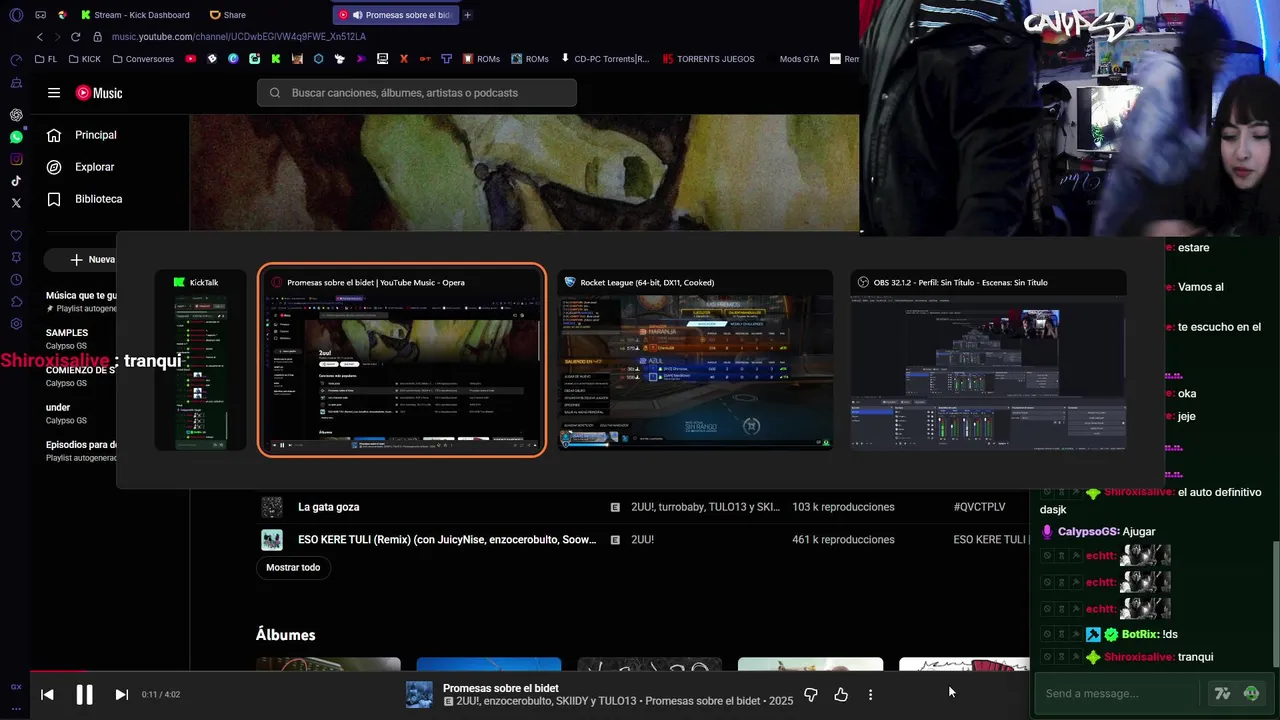Image resolution: width=1280 pixels, height=720 pixels.
Task: Open three-dot menu in player bar
Action: coord(870,694)
